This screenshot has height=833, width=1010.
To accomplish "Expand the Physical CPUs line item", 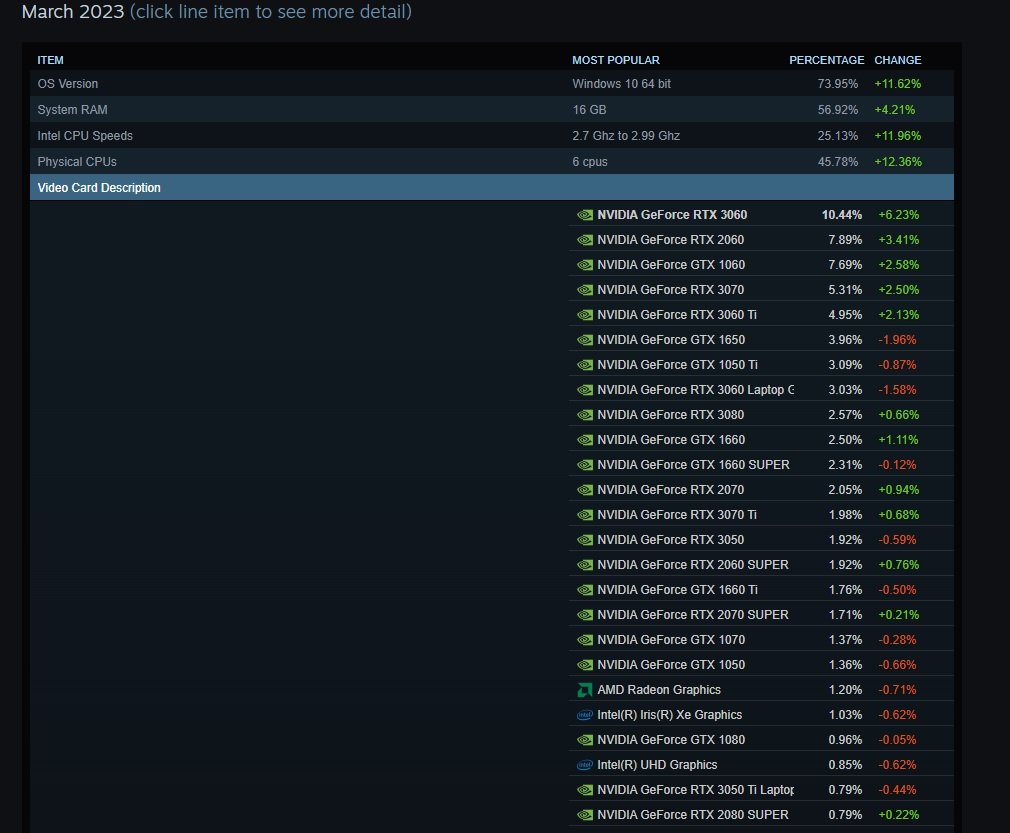I will pyautogui.click(x=491, y=162).
